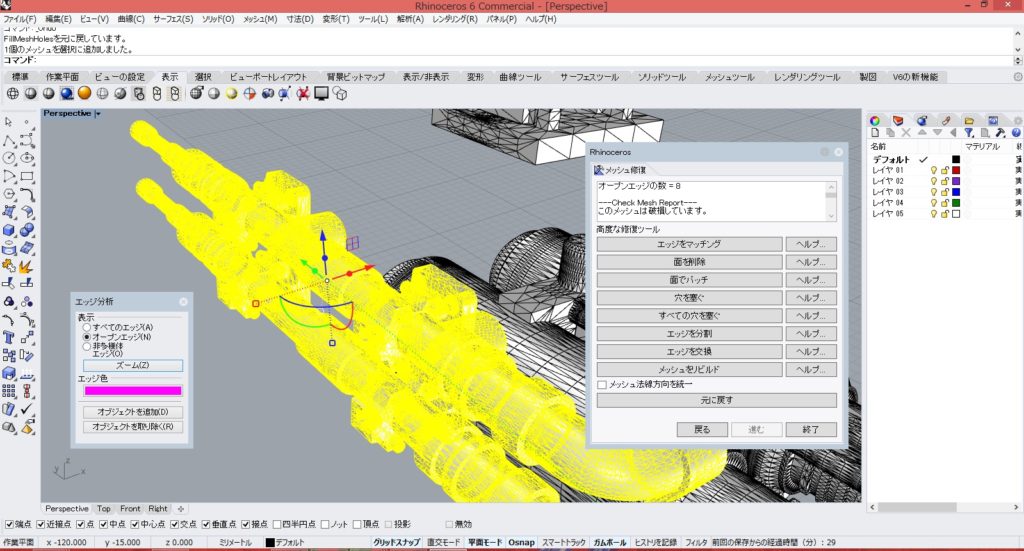Open the blue sphere materials panel icon
Viewport: 1024px width, 551px height.
921,121
